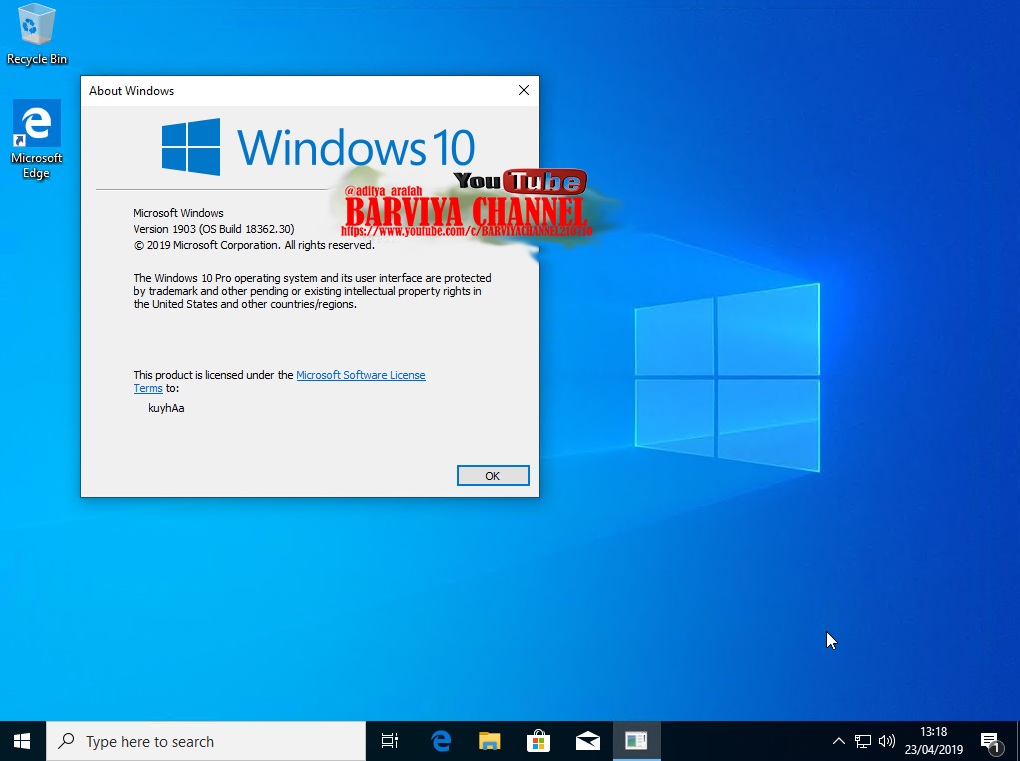Image resolution: width=1020 pixels, height=761 pixels.
Task: Open the Microsoft Store from the taskbar
Action: 538,740
